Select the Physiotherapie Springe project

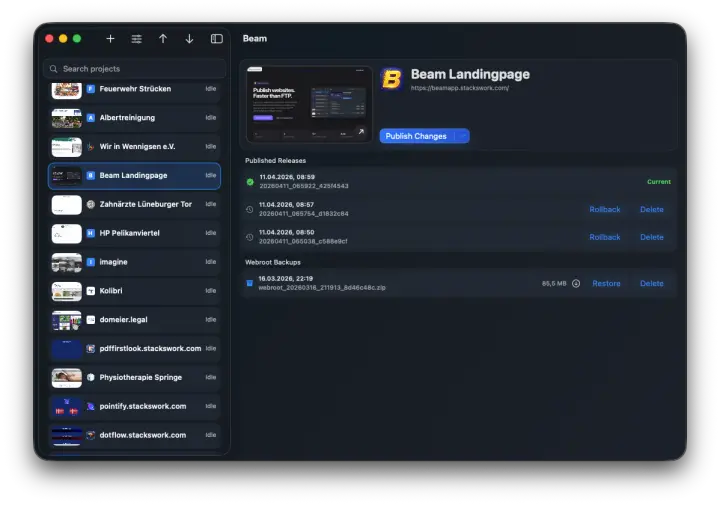pos(135,378)
